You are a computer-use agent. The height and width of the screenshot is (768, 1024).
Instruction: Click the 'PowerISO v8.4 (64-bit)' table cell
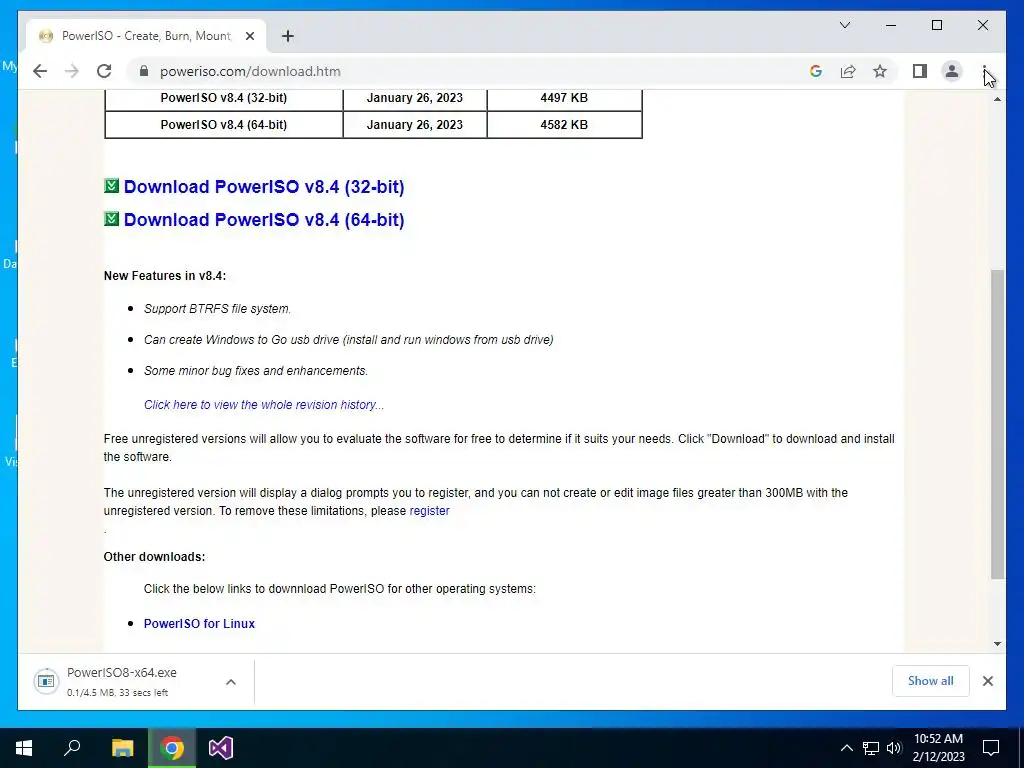(224, 125)
